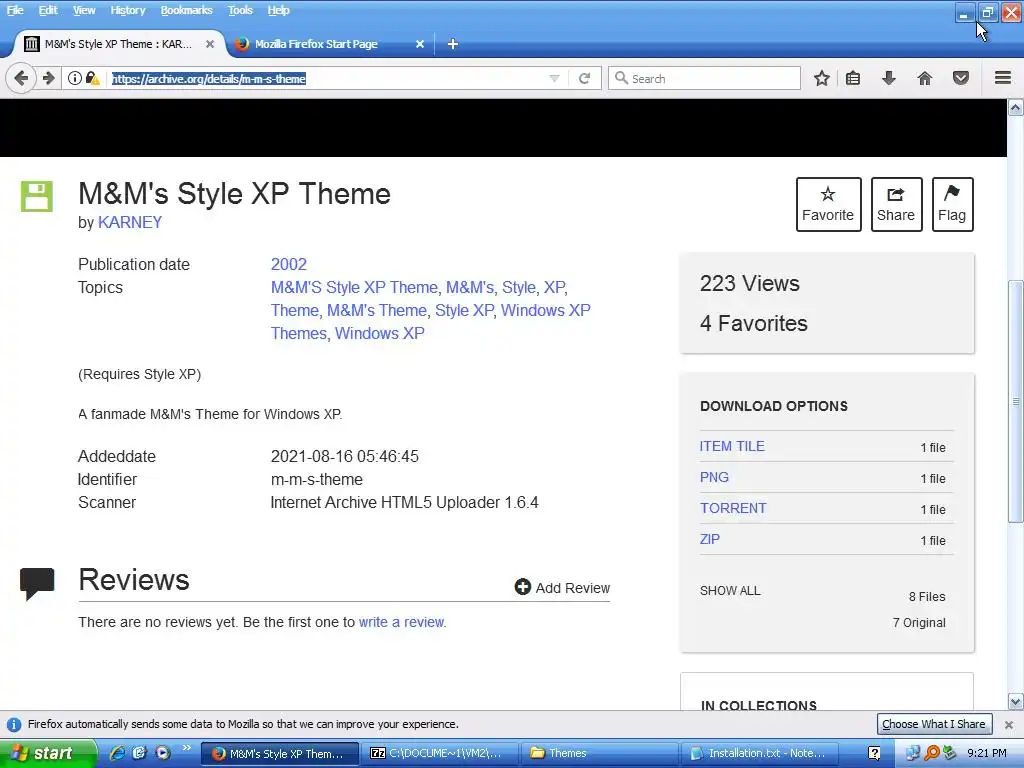Image resolution: width=1024 pixels, height=768 pixels.
Task: Switch to the 7-Zip taskbar window
Action: point(439,753)
